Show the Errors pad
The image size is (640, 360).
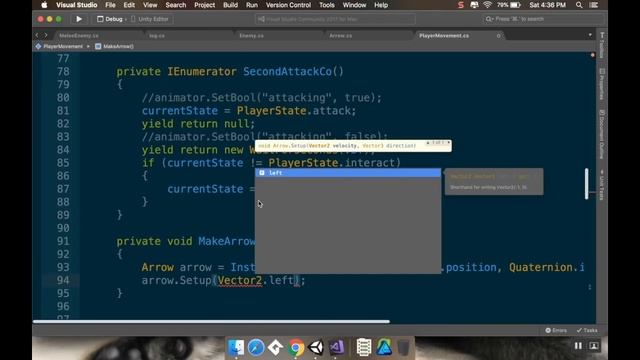pyautogui.click(x=556, y=330)
